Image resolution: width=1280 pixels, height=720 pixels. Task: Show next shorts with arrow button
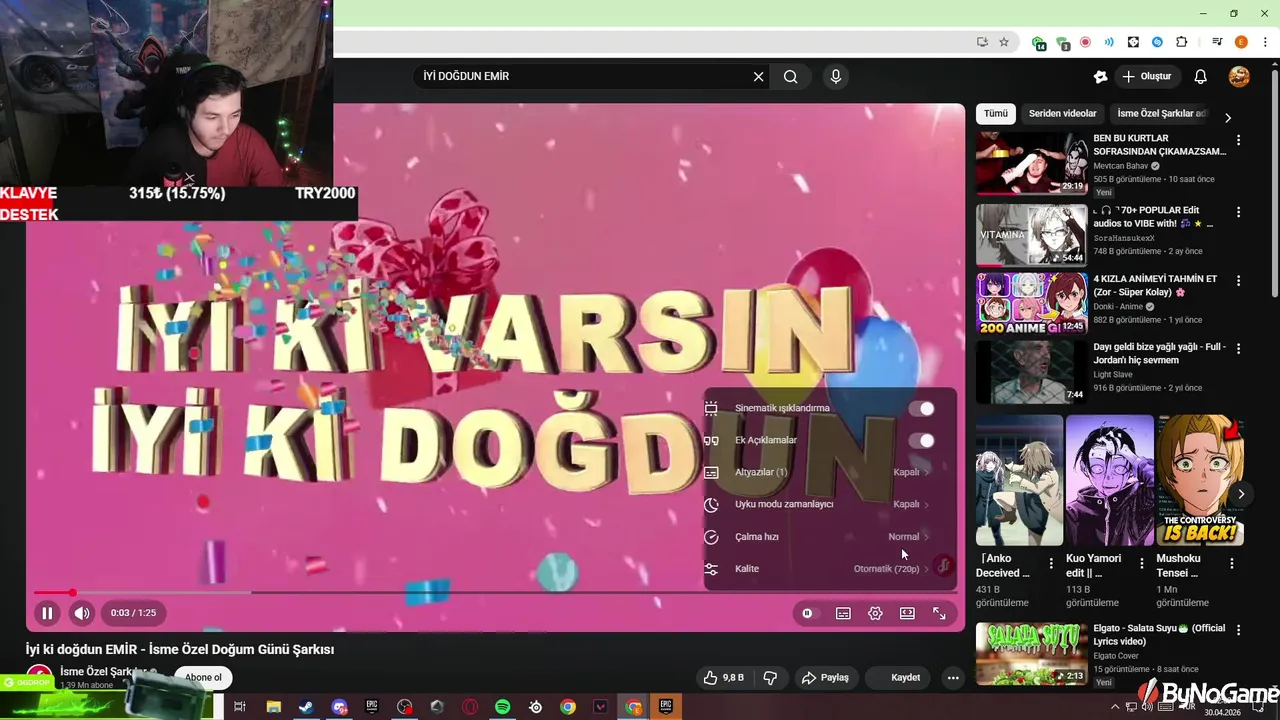click(1241, 494)
